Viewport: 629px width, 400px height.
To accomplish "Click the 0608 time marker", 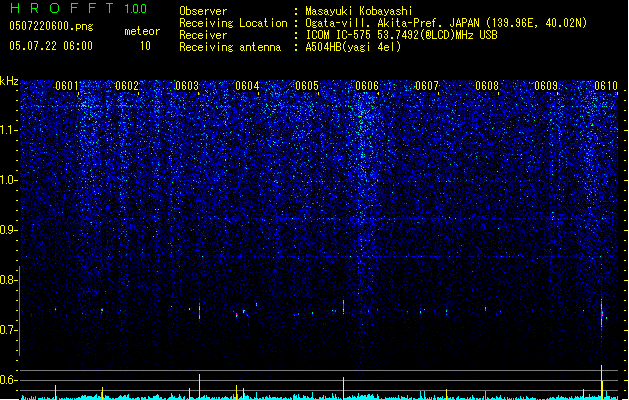I will click(x=487, y=86).
